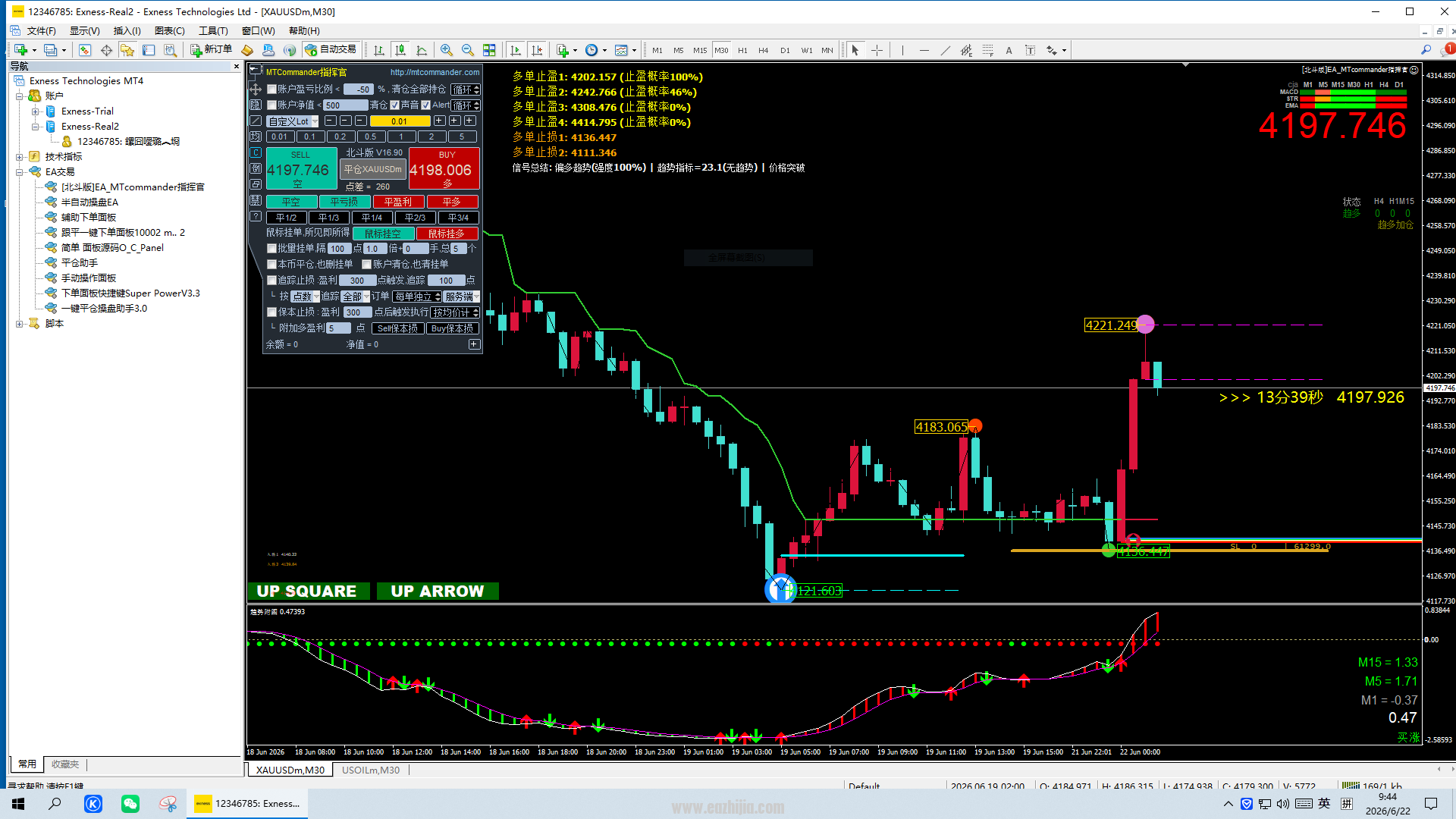
Task: Enable 账户清仓,也清挂单 checkbox
Action: coord(367,265)
